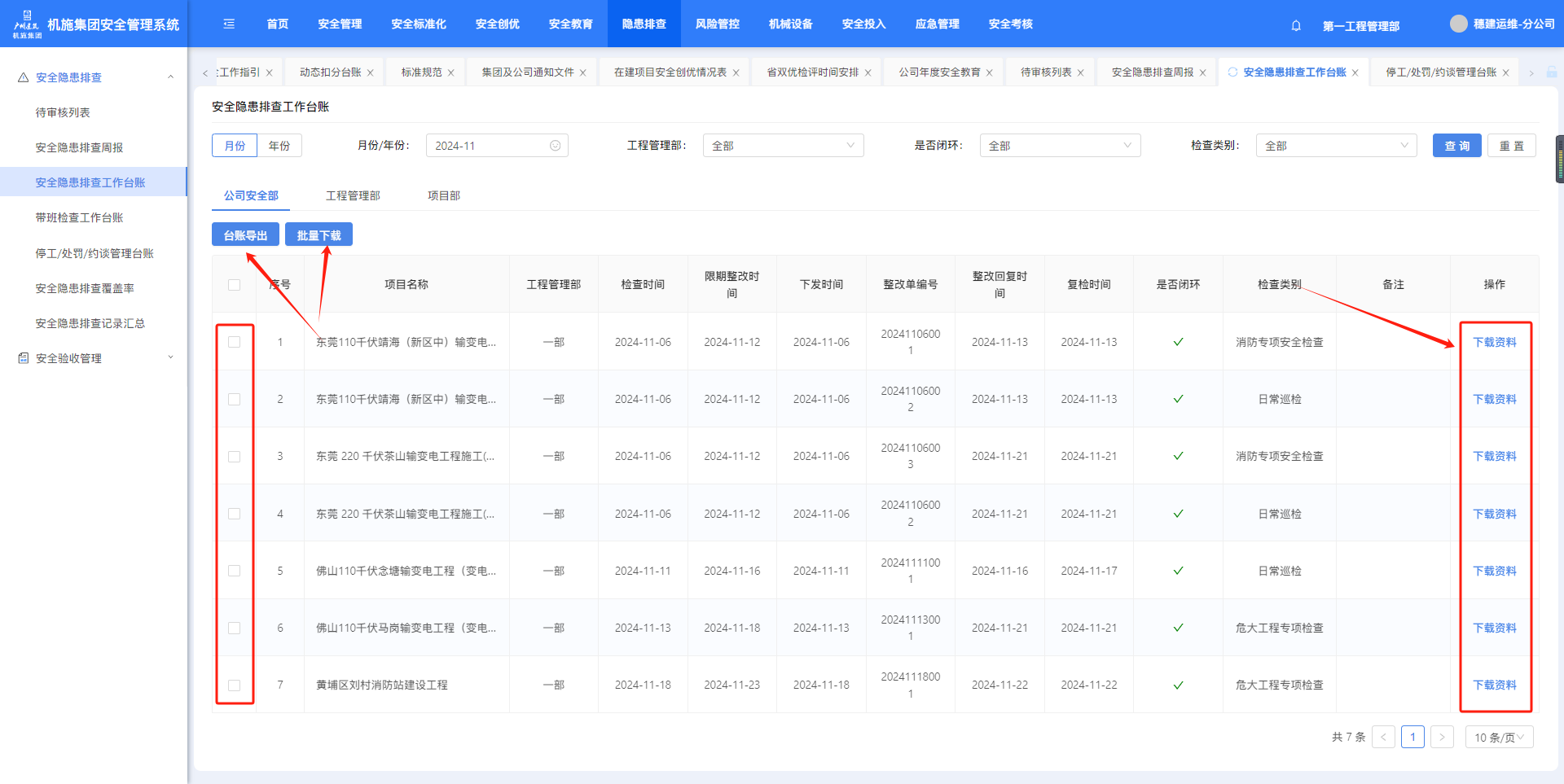Expand the 是否闭环 dropdown
This screenshot has width=1564, height=784.
click(x=1059, y=146)
